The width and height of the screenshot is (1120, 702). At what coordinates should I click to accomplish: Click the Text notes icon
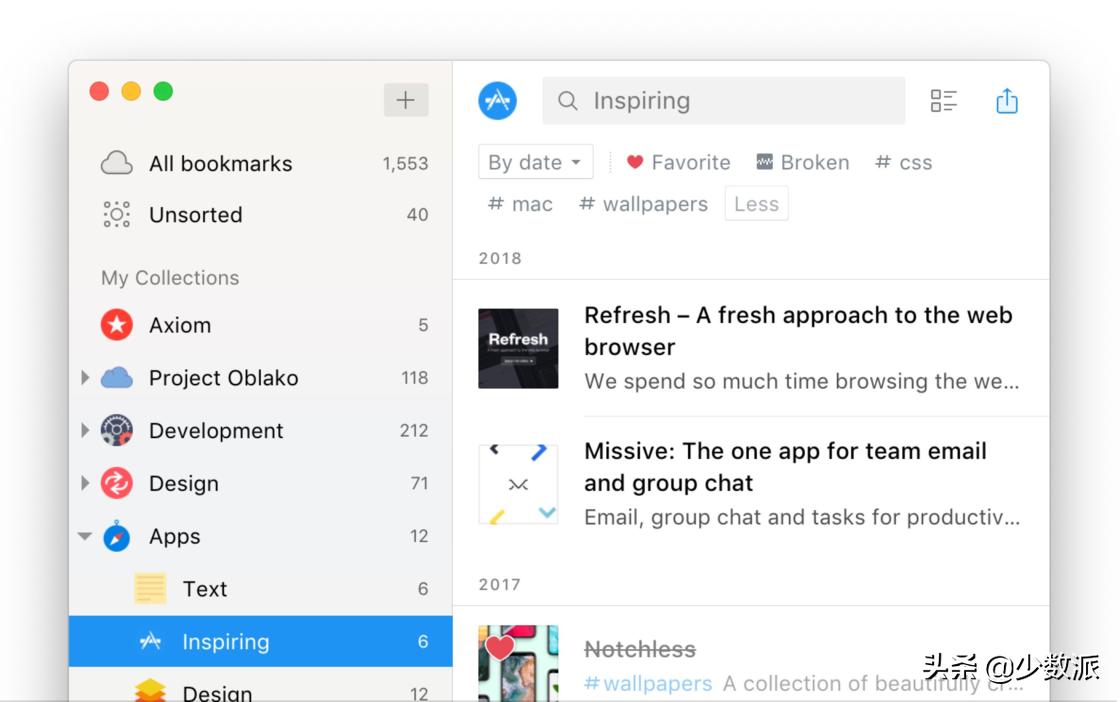(x=150, y=588)
